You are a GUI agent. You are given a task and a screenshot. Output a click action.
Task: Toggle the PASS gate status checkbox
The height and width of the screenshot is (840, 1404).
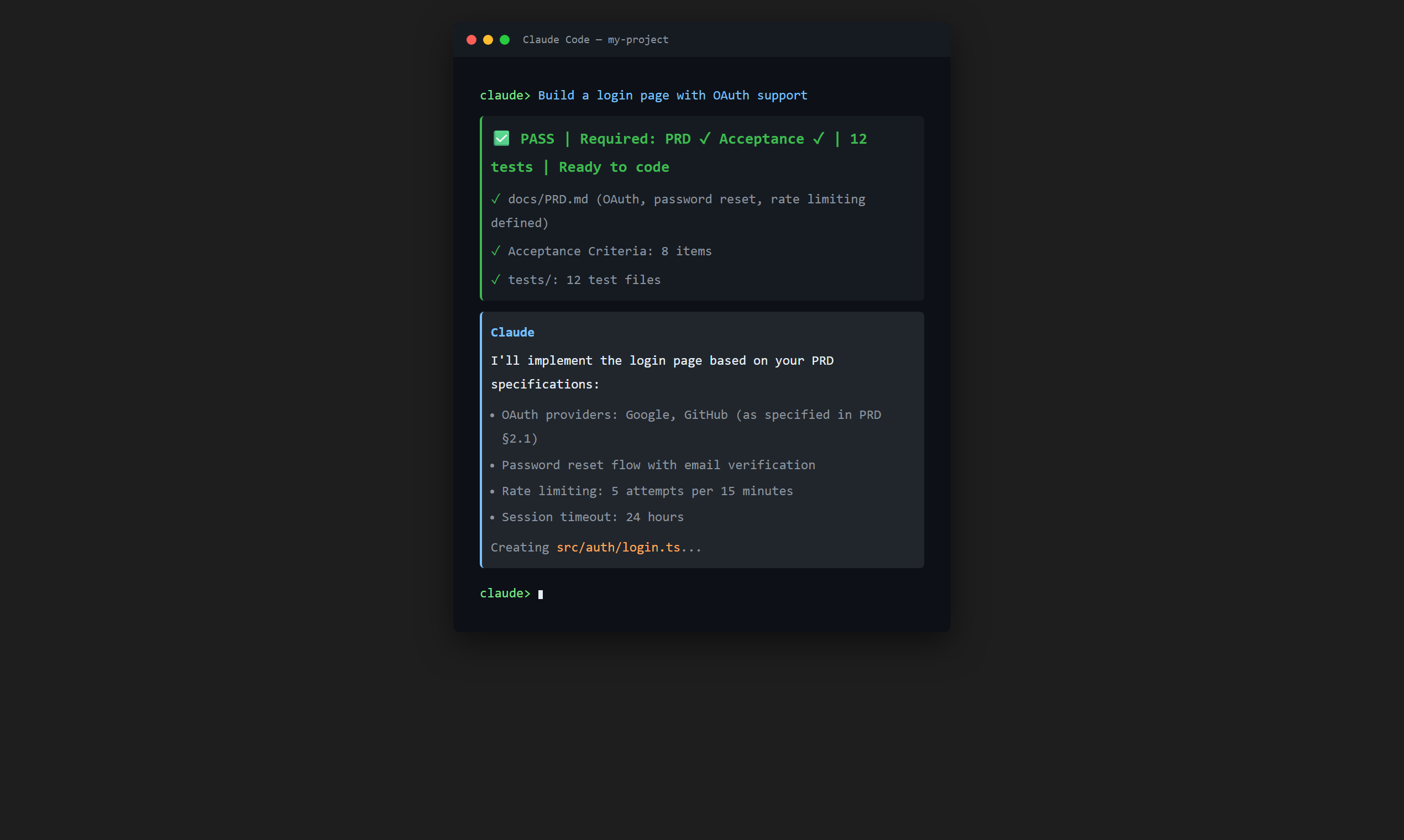pyautogui.click(x=501, y=138)
